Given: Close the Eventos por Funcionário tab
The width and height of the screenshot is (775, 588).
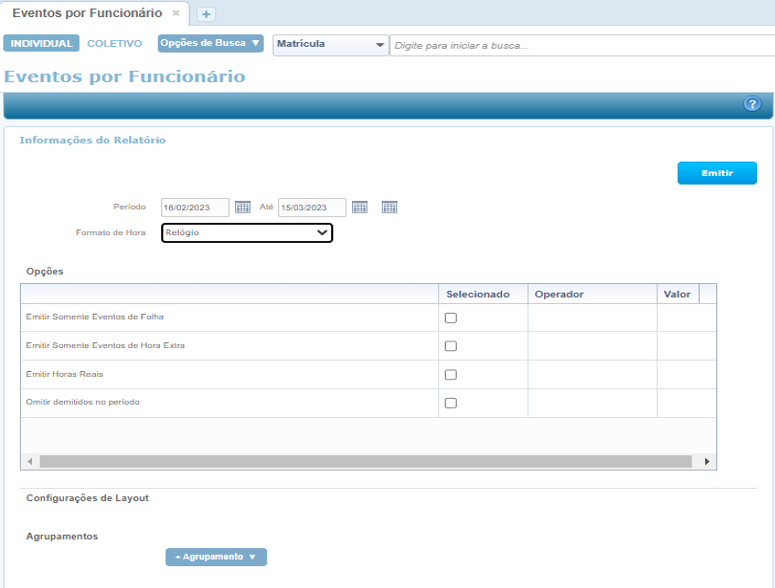Looking at the screenshot, I should (x=176, y=14).
